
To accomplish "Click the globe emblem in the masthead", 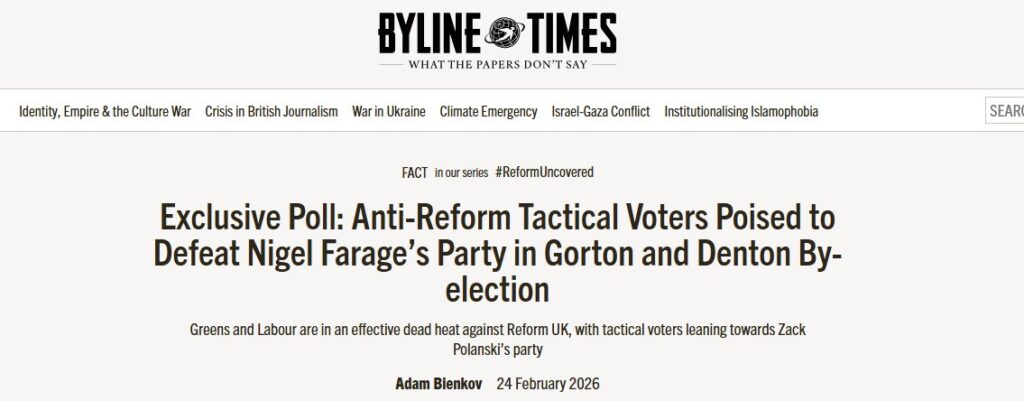I will (x=497, y=31).
